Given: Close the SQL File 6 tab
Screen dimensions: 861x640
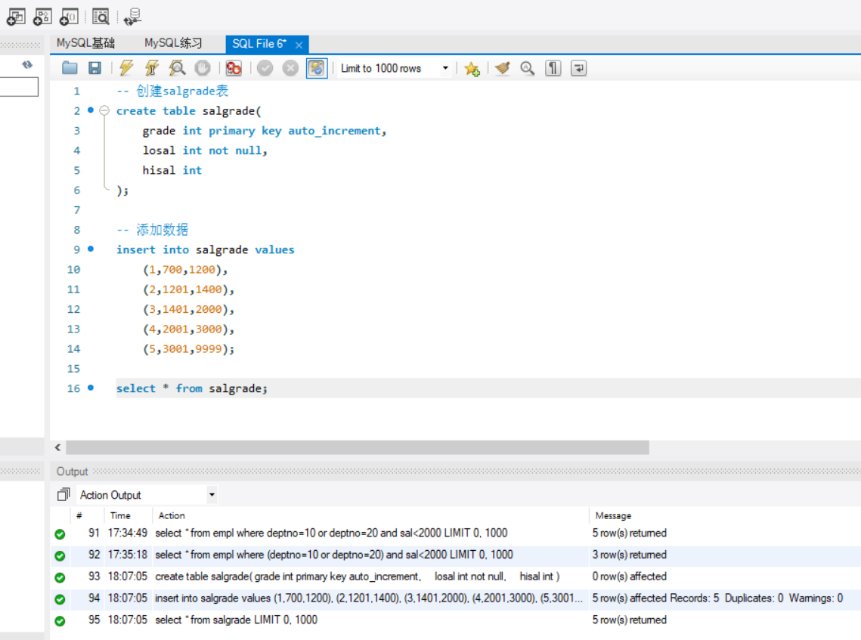Looking at the screenshot, I should (299, 44).
